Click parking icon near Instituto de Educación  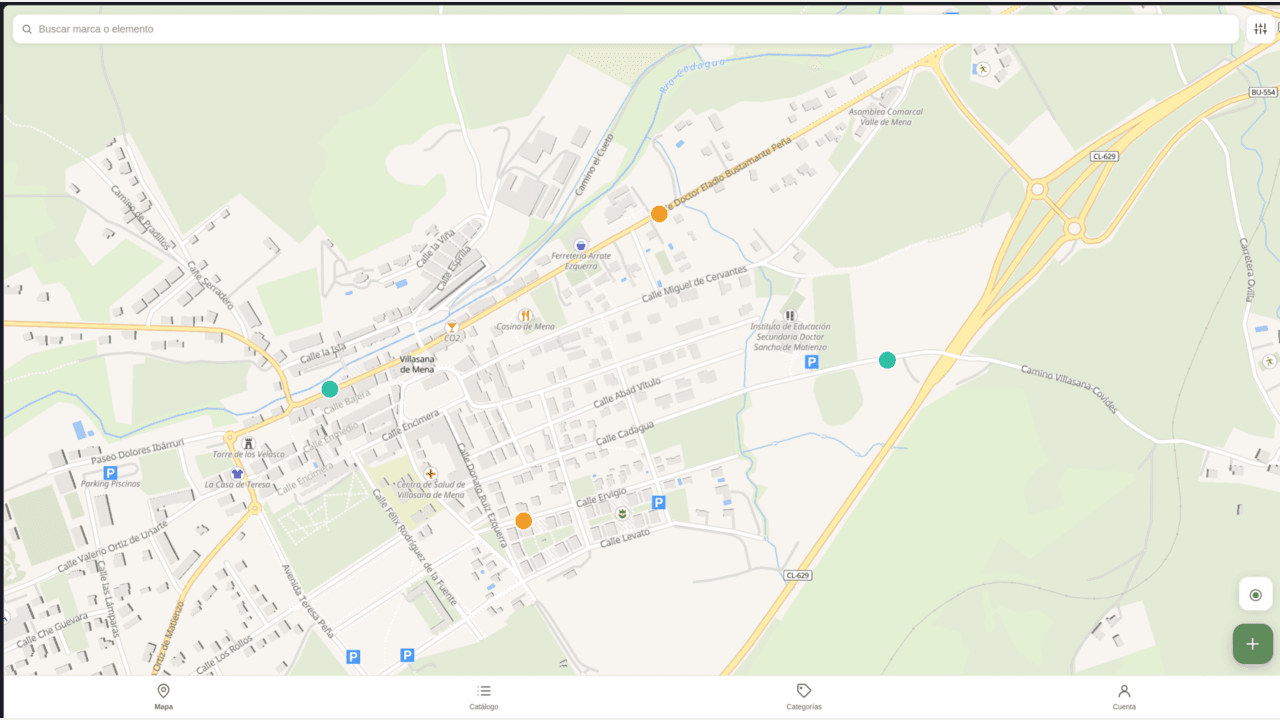[x=811, y=362]
